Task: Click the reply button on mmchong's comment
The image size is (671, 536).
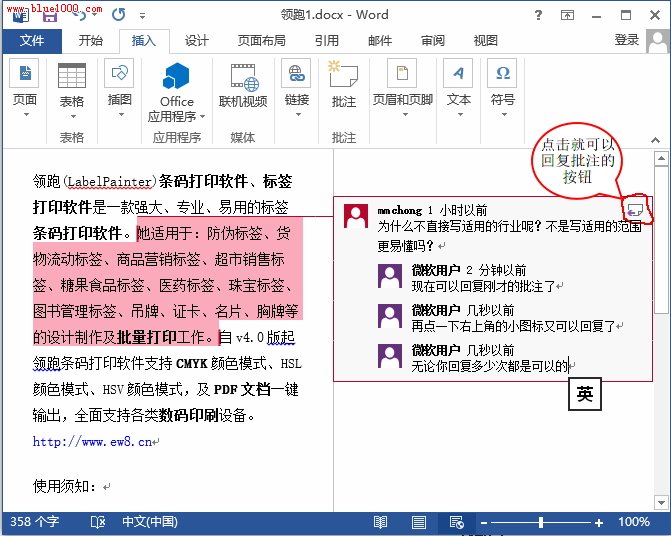Action: pos(634,208)
